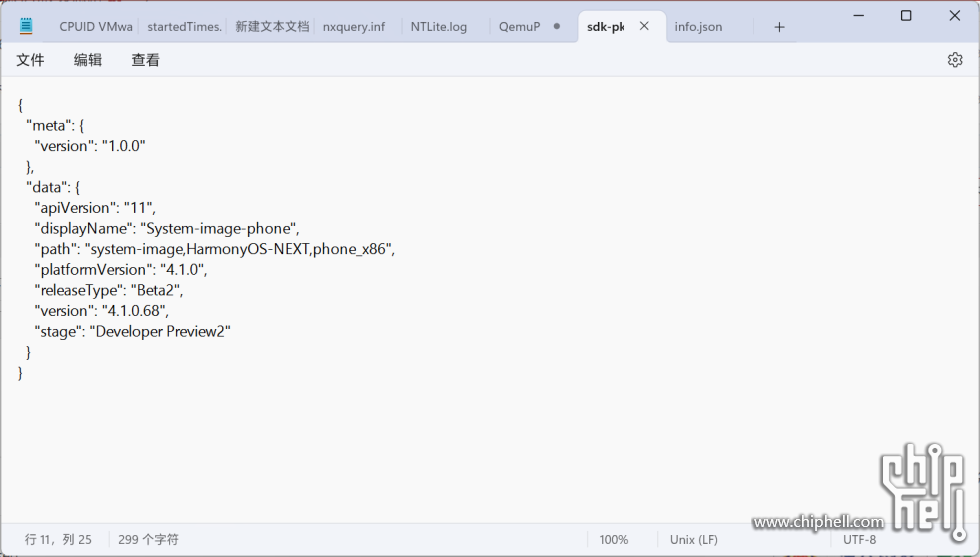This screenshot has height=557, width=980.
Task: Open Notepad settings gear
Action: 954,60
